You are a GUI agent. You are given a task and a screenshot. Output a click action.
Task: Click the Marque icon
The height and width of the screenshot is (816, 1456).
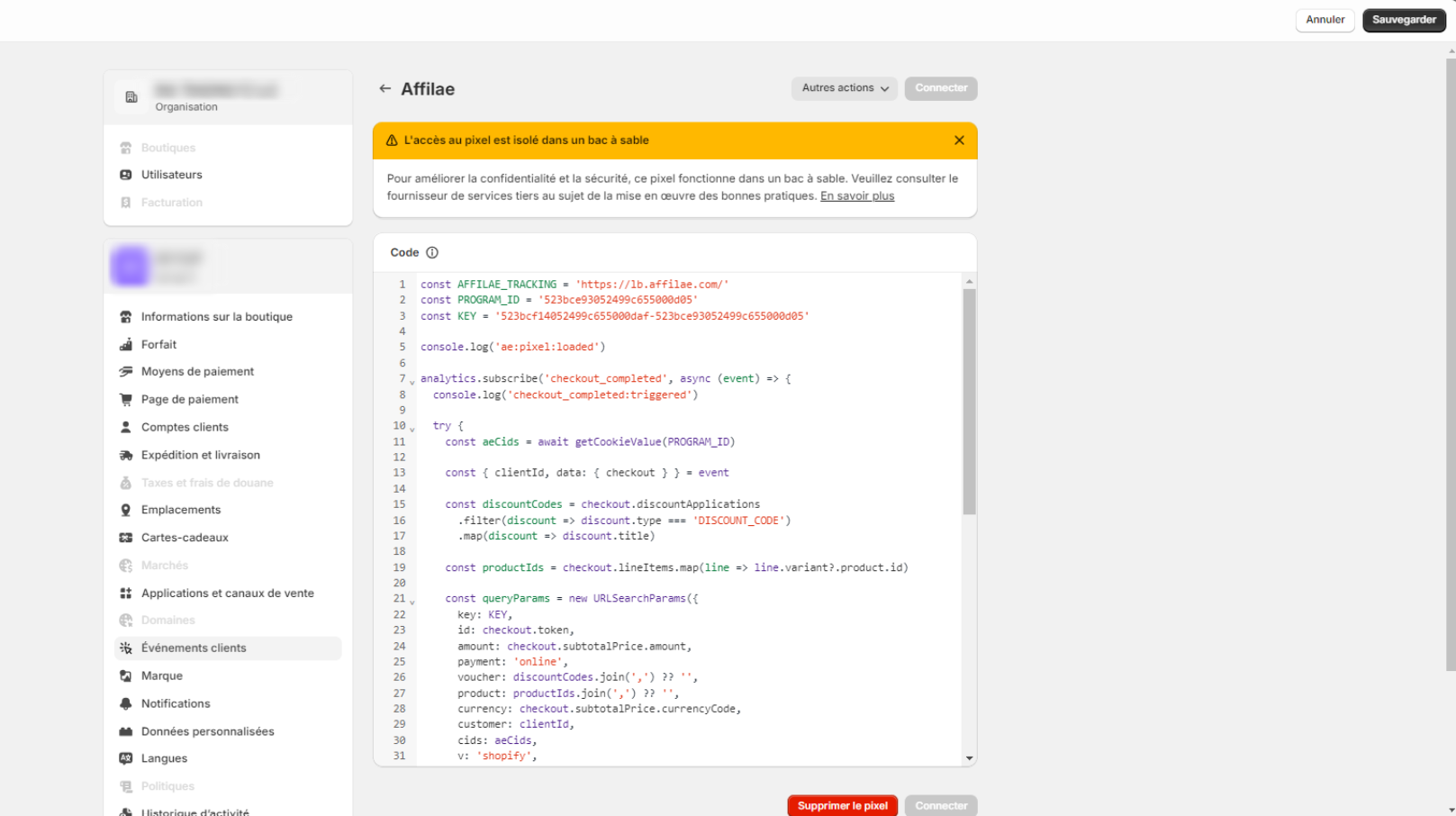(x=126, y=676)
